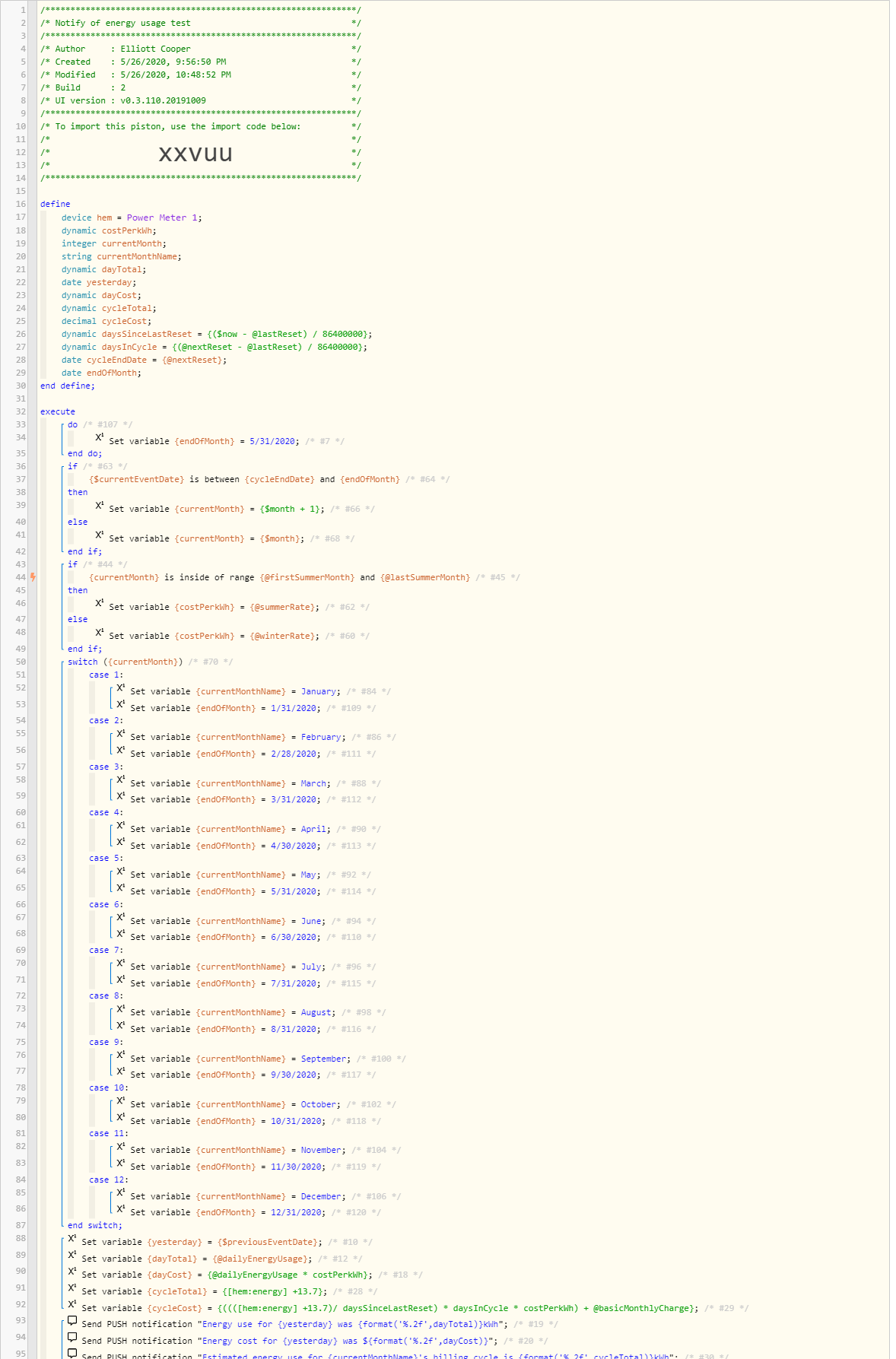This screenshot has width=896, height=1359.
Task: Click the variable icon for endOfMonth = 12/31/2020
Action: 121,1208
